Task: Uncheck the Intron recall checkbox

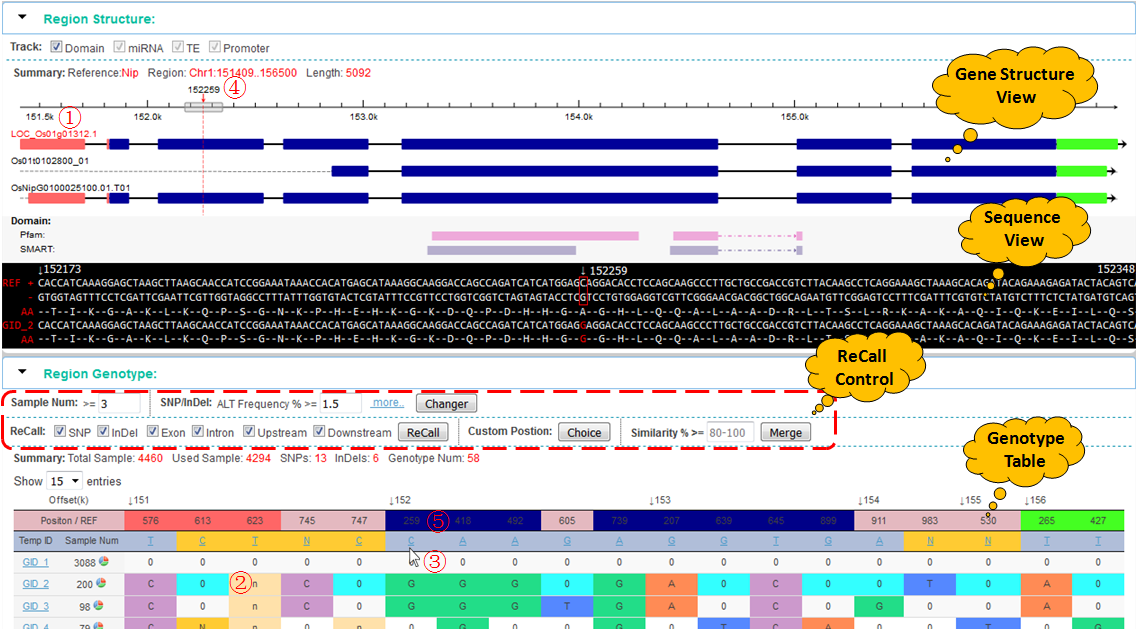Action: pyautogui.click(x=197, y=431)
